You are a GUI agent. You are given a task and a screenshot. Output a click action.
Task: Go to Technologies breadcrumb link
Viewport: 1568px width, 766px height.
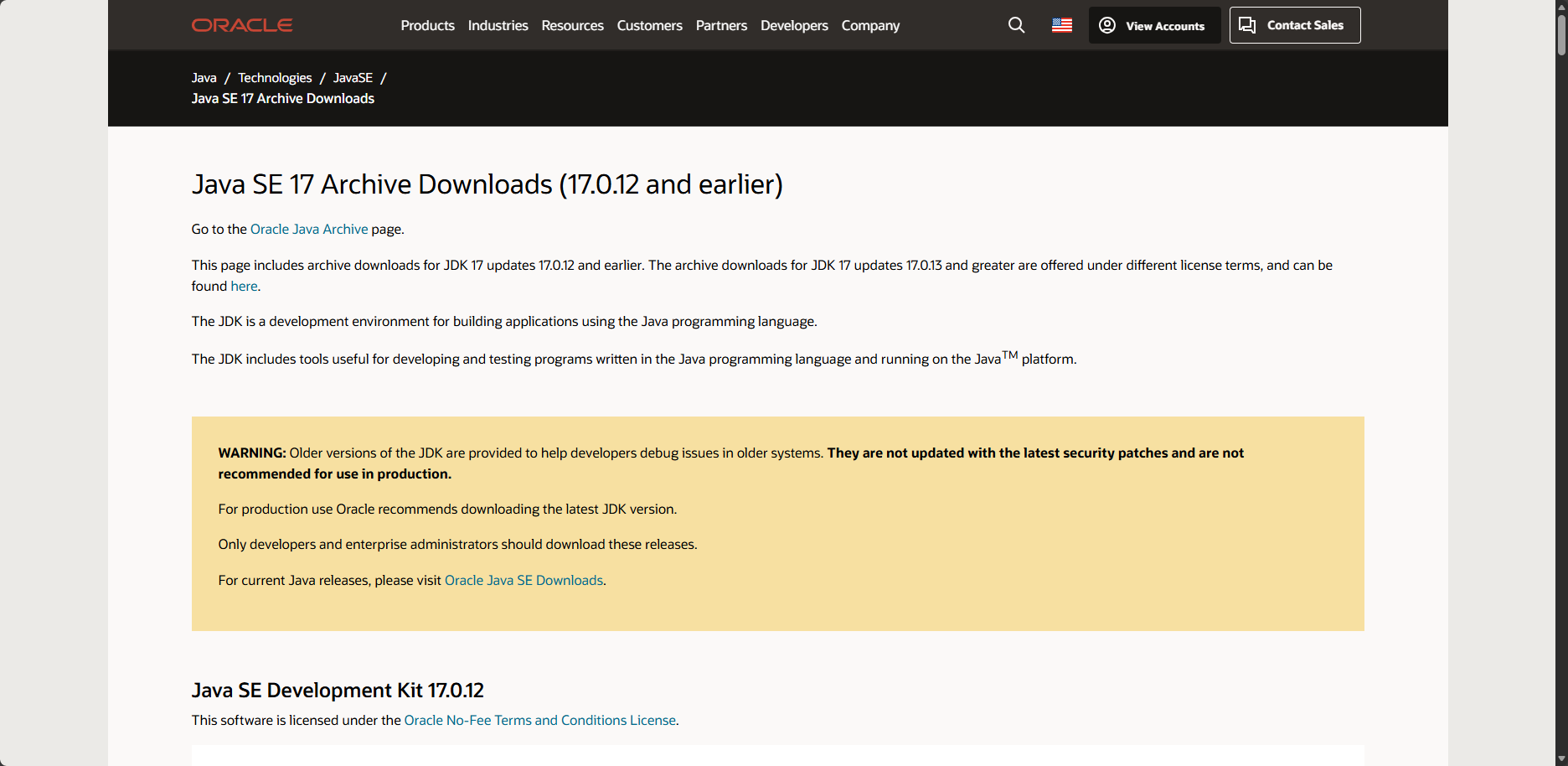[x=275, y=77]
